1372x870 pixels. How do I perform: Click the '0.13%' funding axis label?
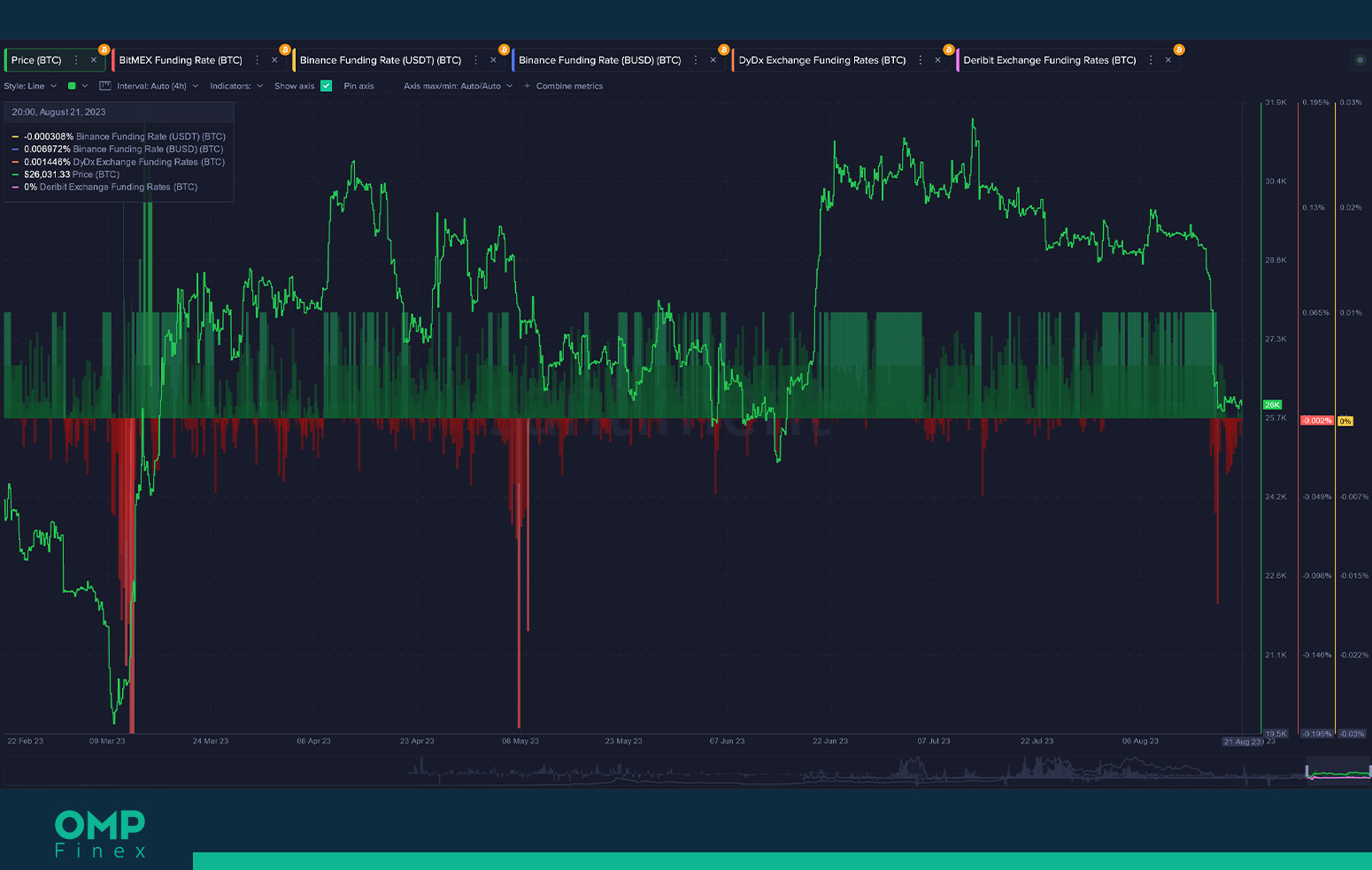click(1314, 208)
